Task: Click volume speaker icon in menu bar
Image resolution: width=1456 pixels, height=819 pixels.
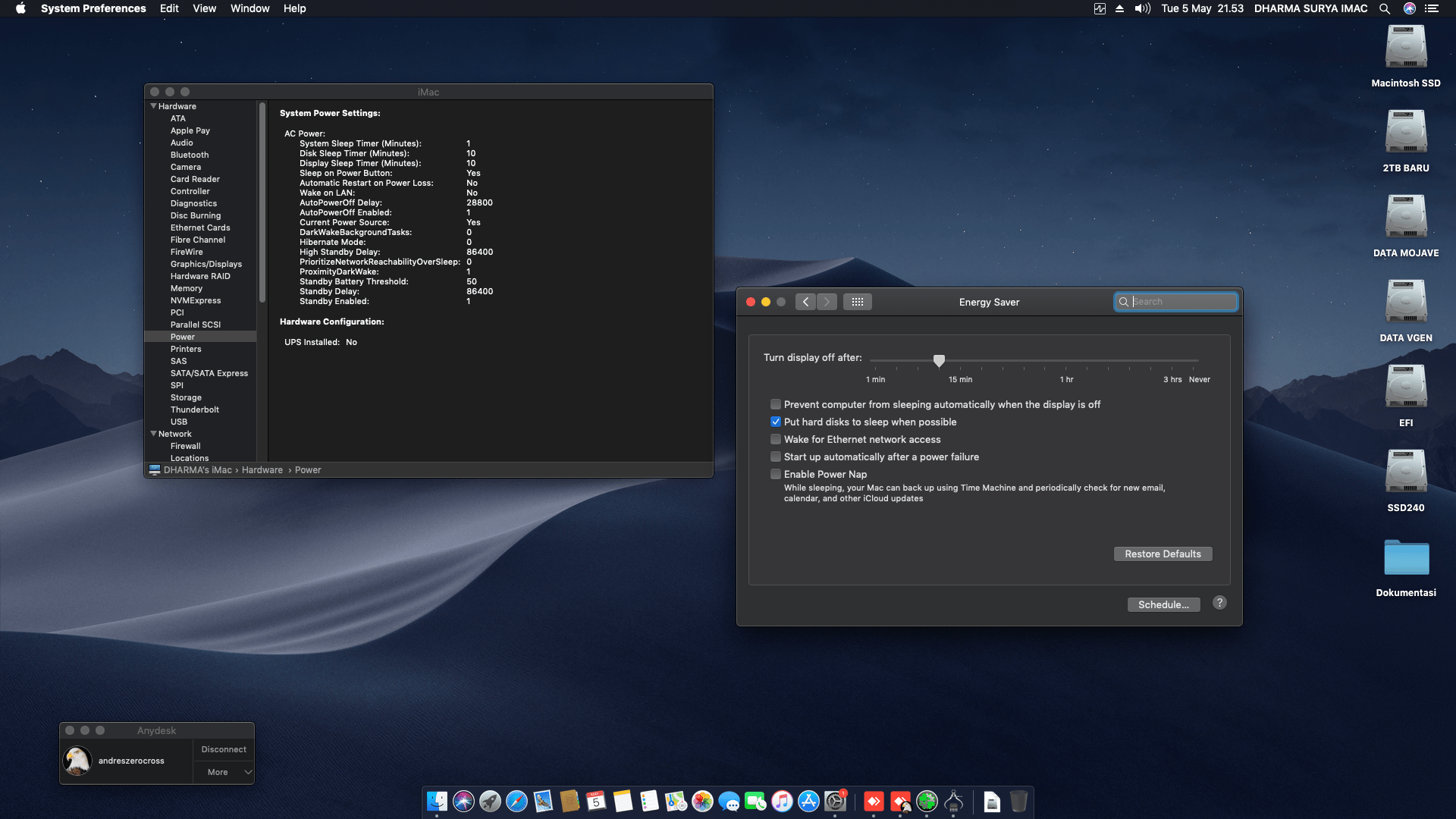Action: click(1143, 8)
